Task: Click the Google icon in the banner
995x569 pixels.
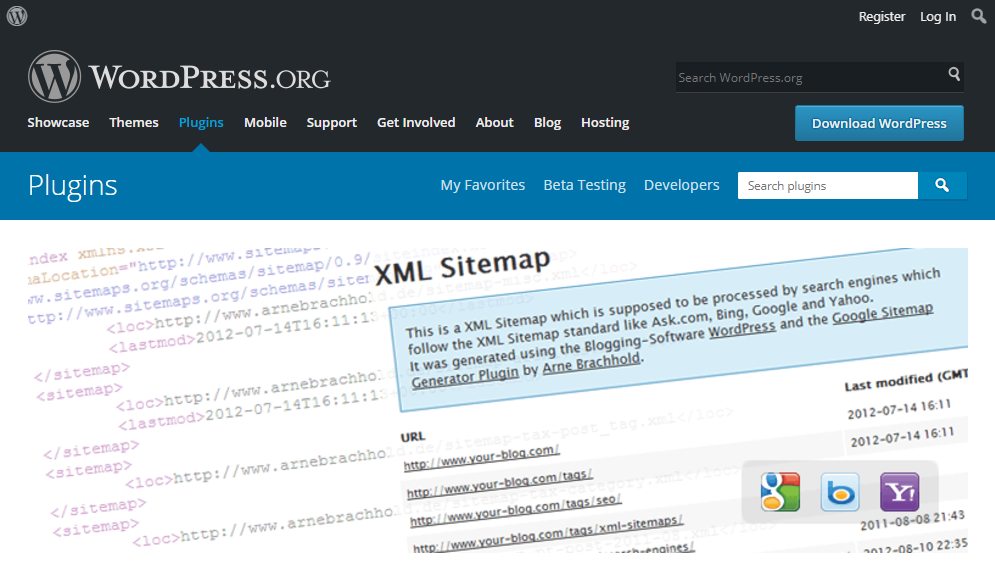Action: [x=781, y=492]
